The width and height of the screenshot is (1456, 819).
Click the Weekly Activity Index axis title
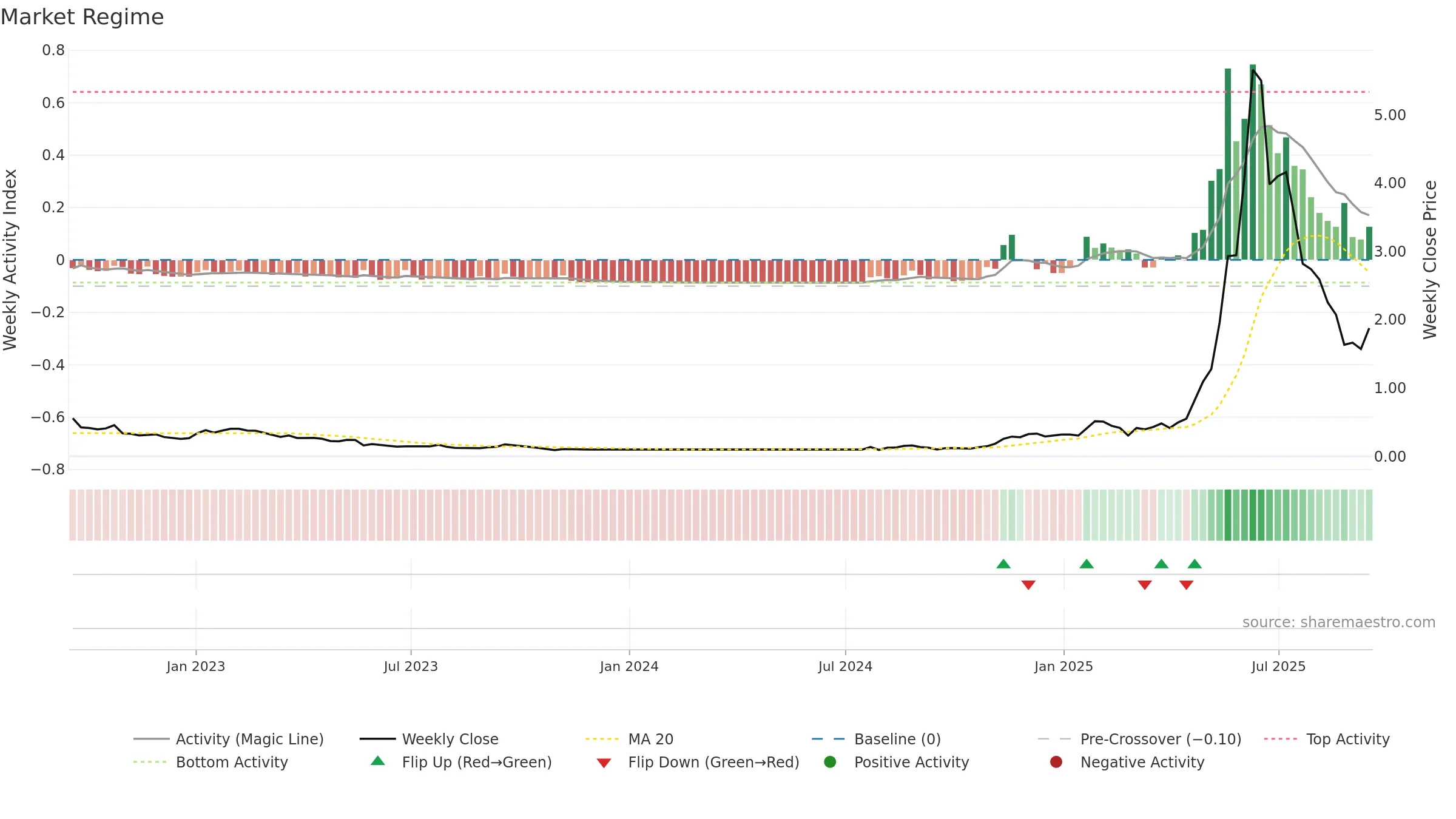[10, 260]
